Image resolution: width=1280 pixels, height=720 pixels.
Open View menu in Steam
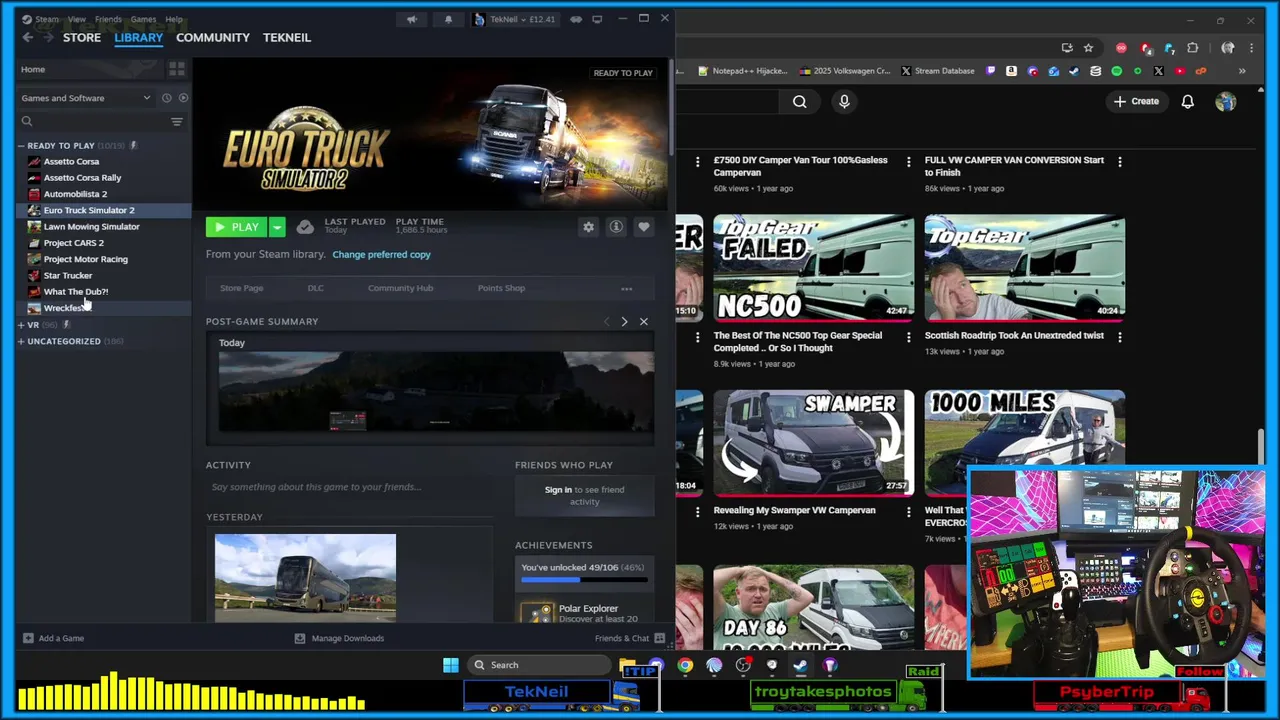pos(77,19)
